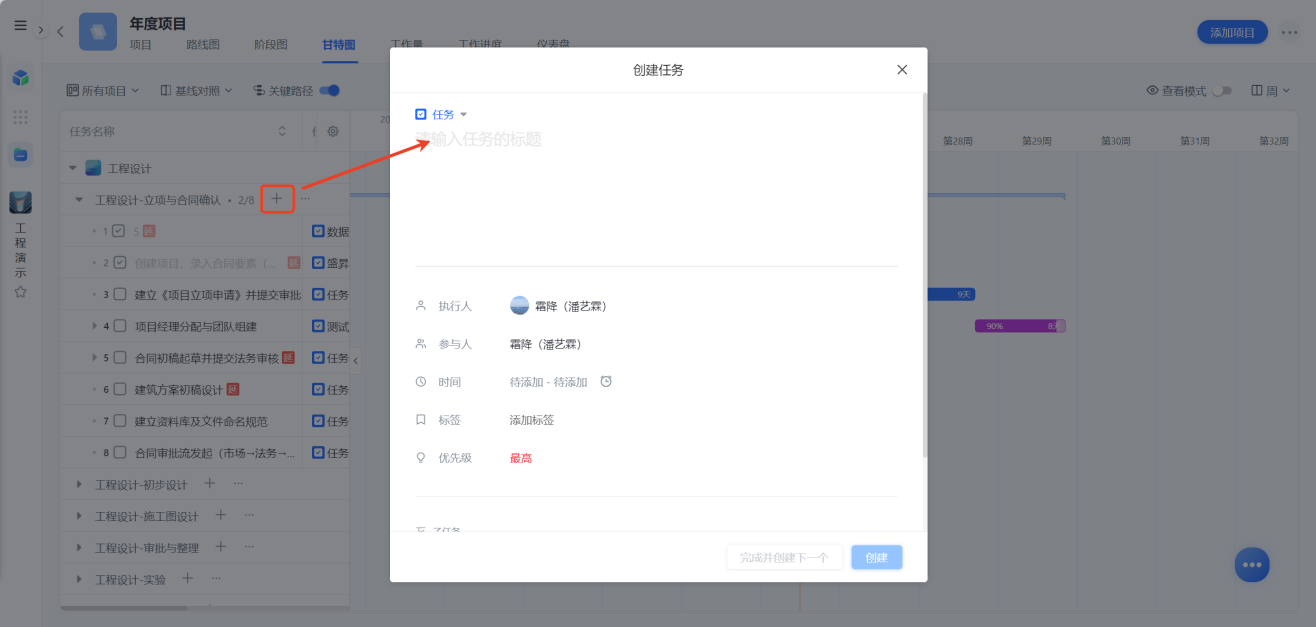1316x627 pixels.
Task: Click 添加标签 to add a tag
Action: [532, 420]
